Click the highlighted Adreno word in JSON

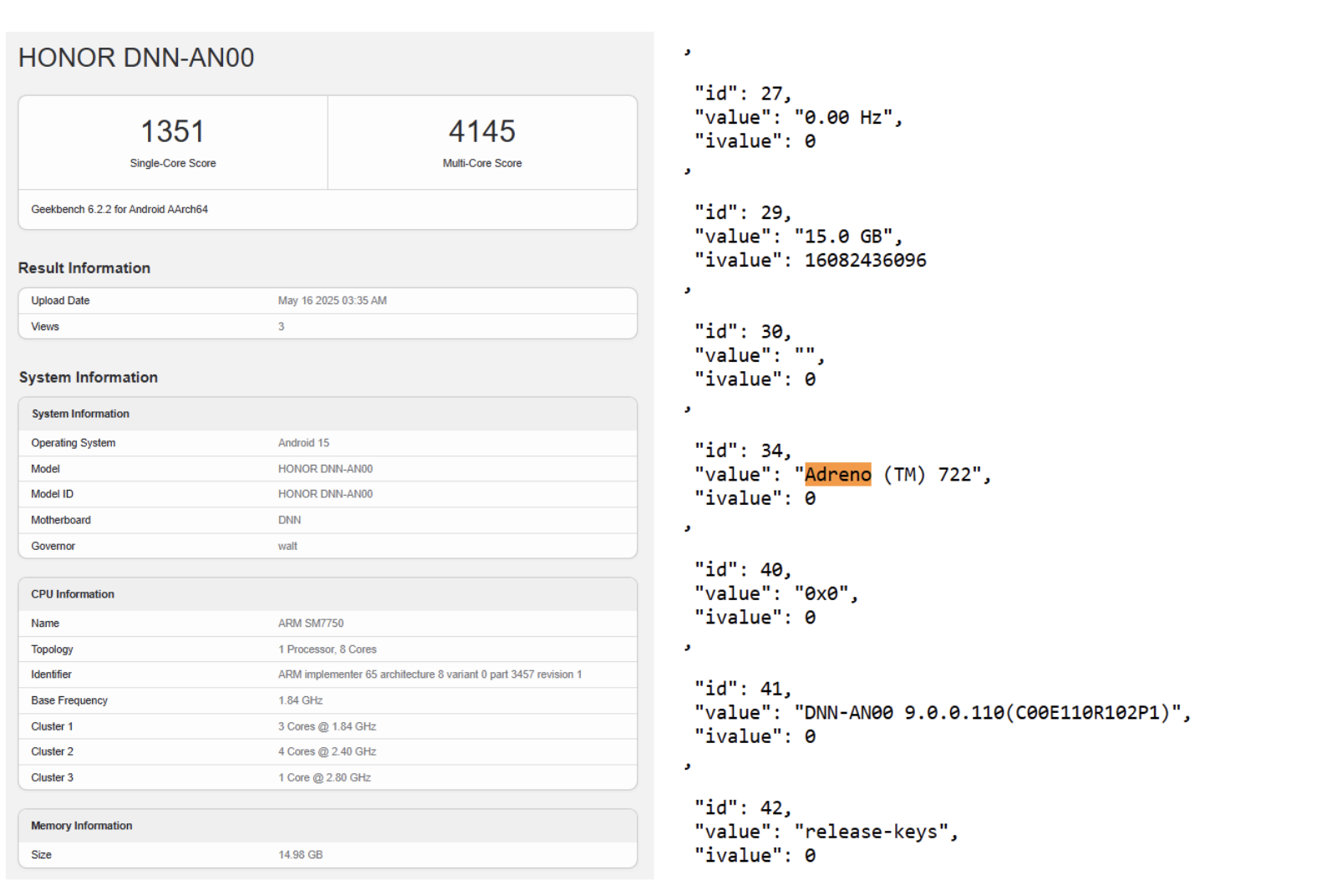[837, 475]
